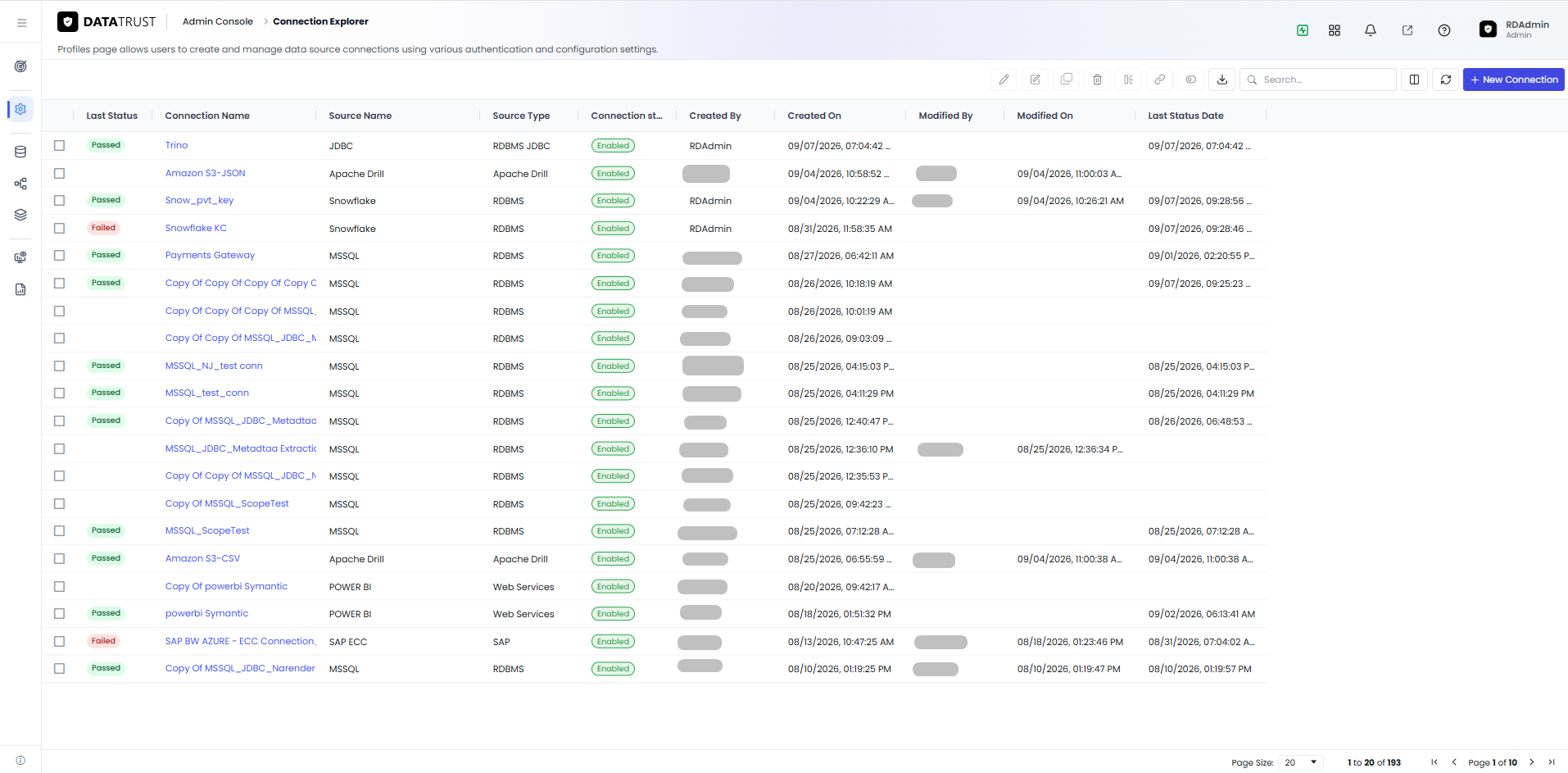Click the info icon at the sidebar bottom

(x=20, y=761)
